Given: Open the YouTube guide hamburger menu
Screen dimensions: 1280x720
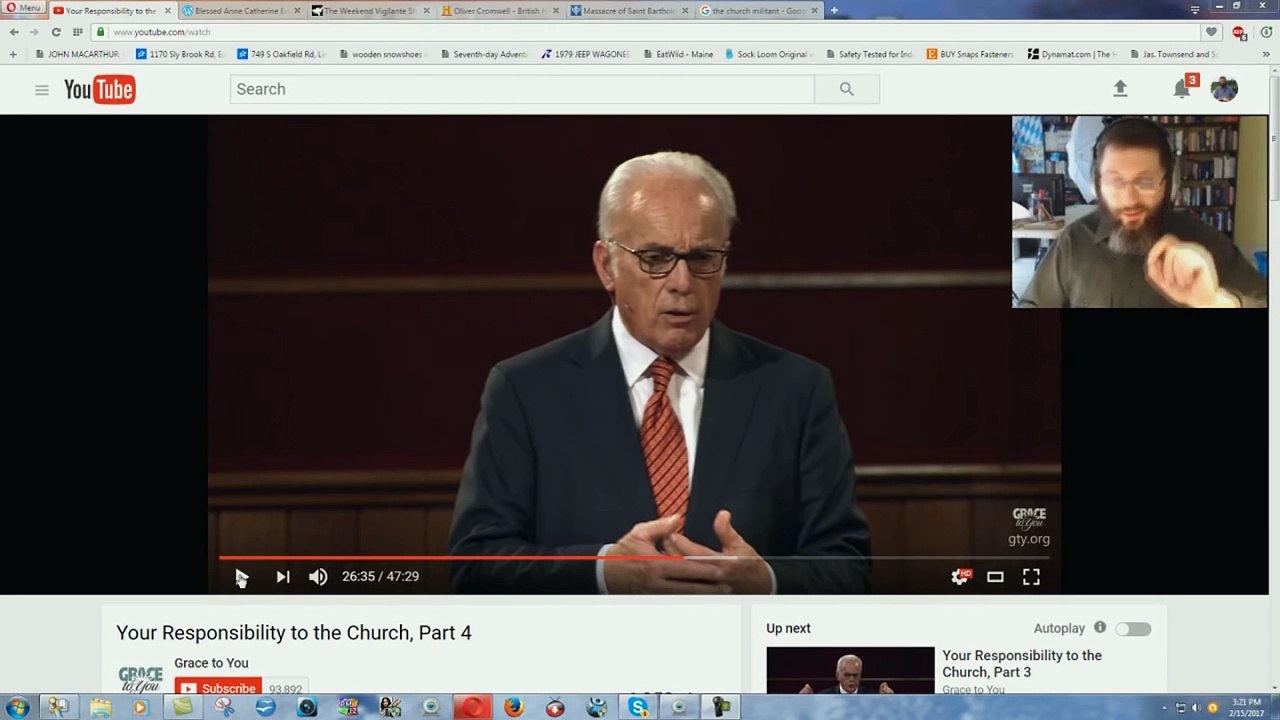Looking at the screenshot, I should 41,90.
